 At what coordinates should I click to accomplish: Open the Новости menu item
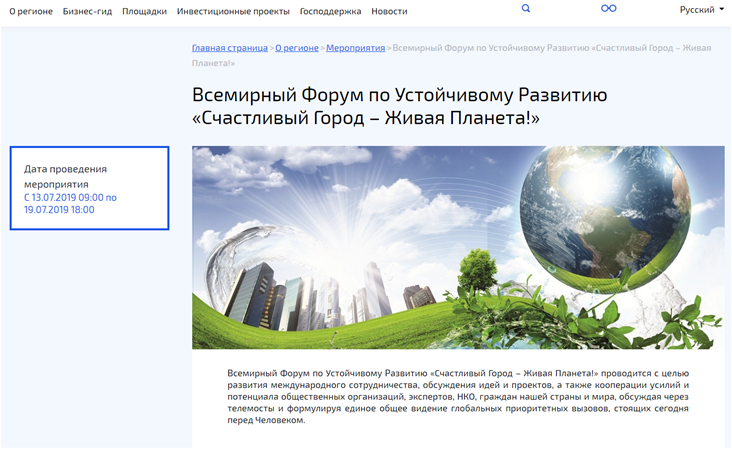point(389,11)
